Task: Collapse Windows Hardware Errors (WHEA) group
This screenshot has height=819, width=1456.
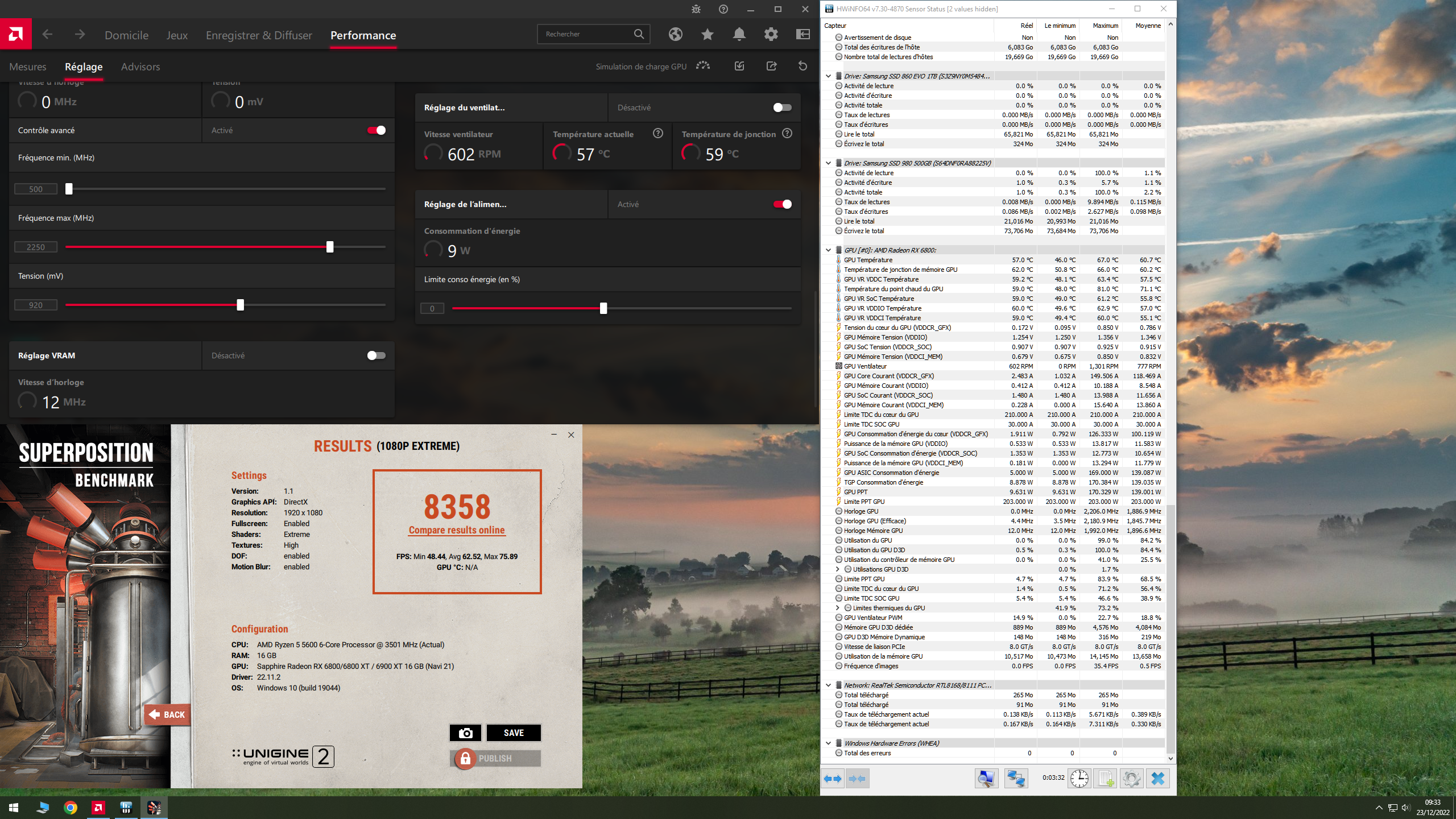Action: click(829, 743)
